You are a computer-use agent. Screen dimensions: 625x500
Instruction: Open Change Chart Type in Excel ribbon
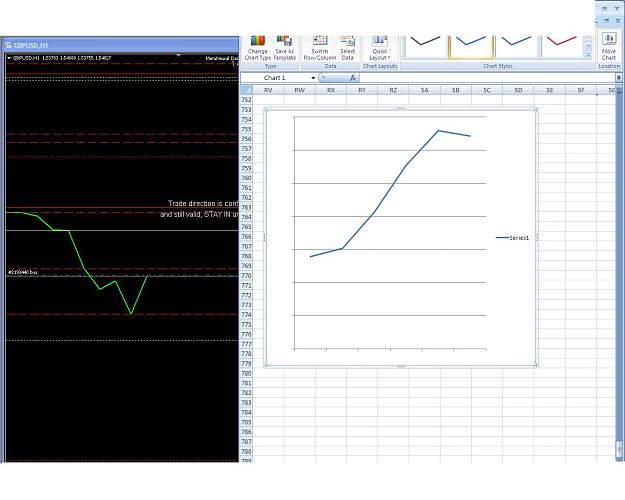click(x=257, y=48)
